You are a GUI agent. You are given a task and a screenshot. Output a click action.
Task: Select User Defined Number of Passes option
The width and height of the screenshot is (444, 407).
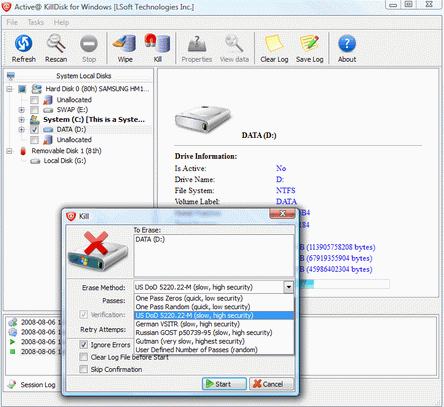(214, 350)
